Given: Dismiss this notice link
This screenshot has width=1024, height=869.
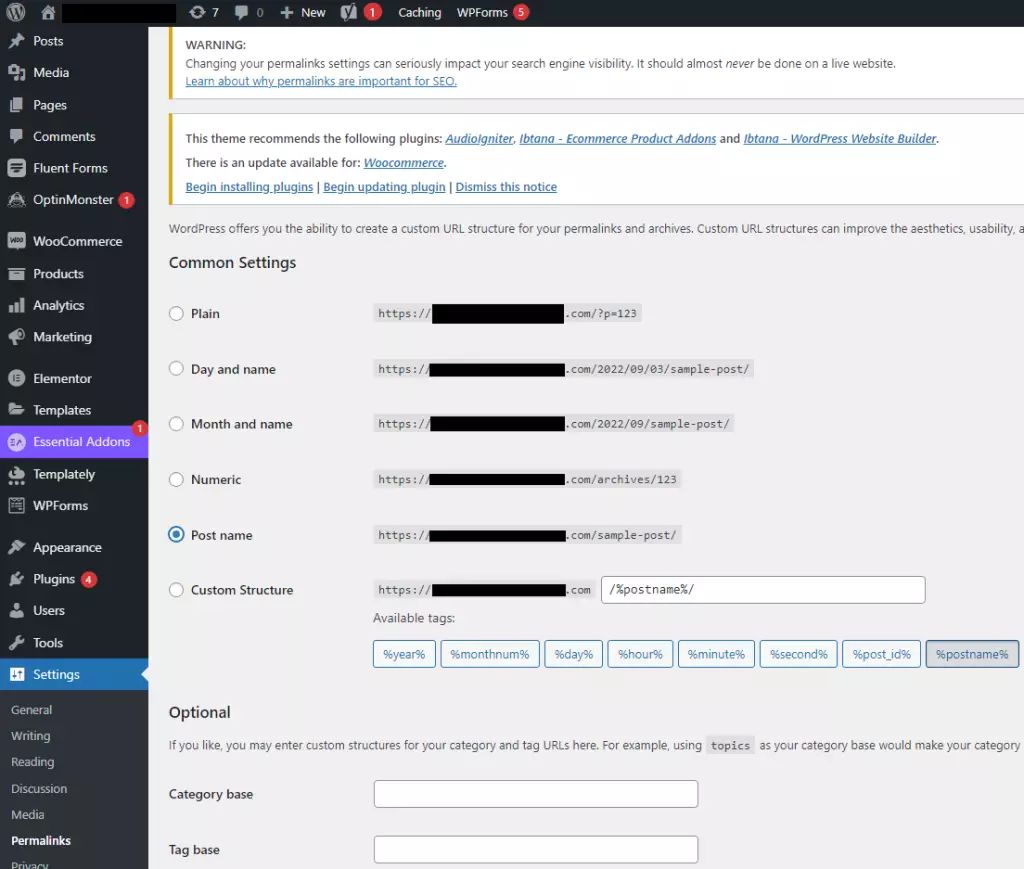Looking at the screenshot, I should click(506, 187).
